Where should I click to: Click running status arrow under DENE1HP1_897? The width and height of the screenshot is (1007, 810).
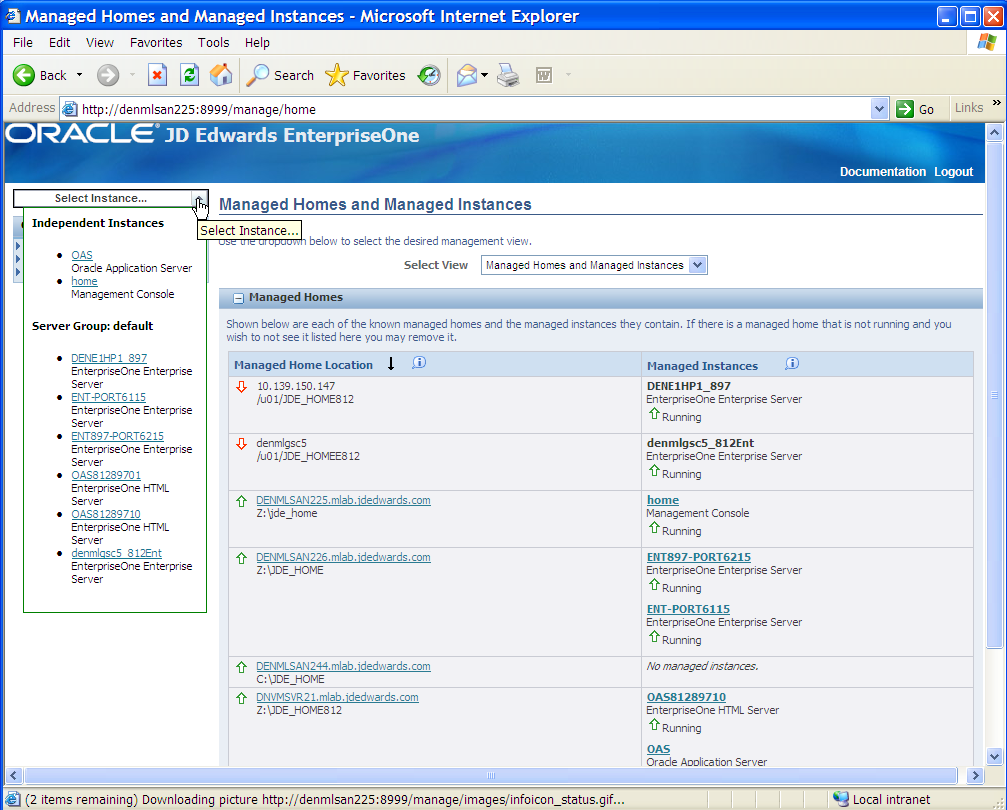[654, 414]
